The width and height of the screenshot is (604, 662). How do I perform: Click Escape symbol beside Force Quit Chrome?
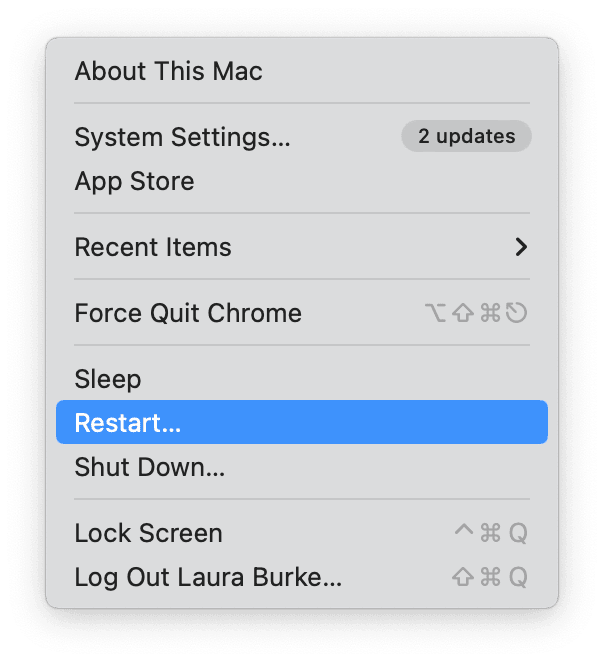(516, 314)
